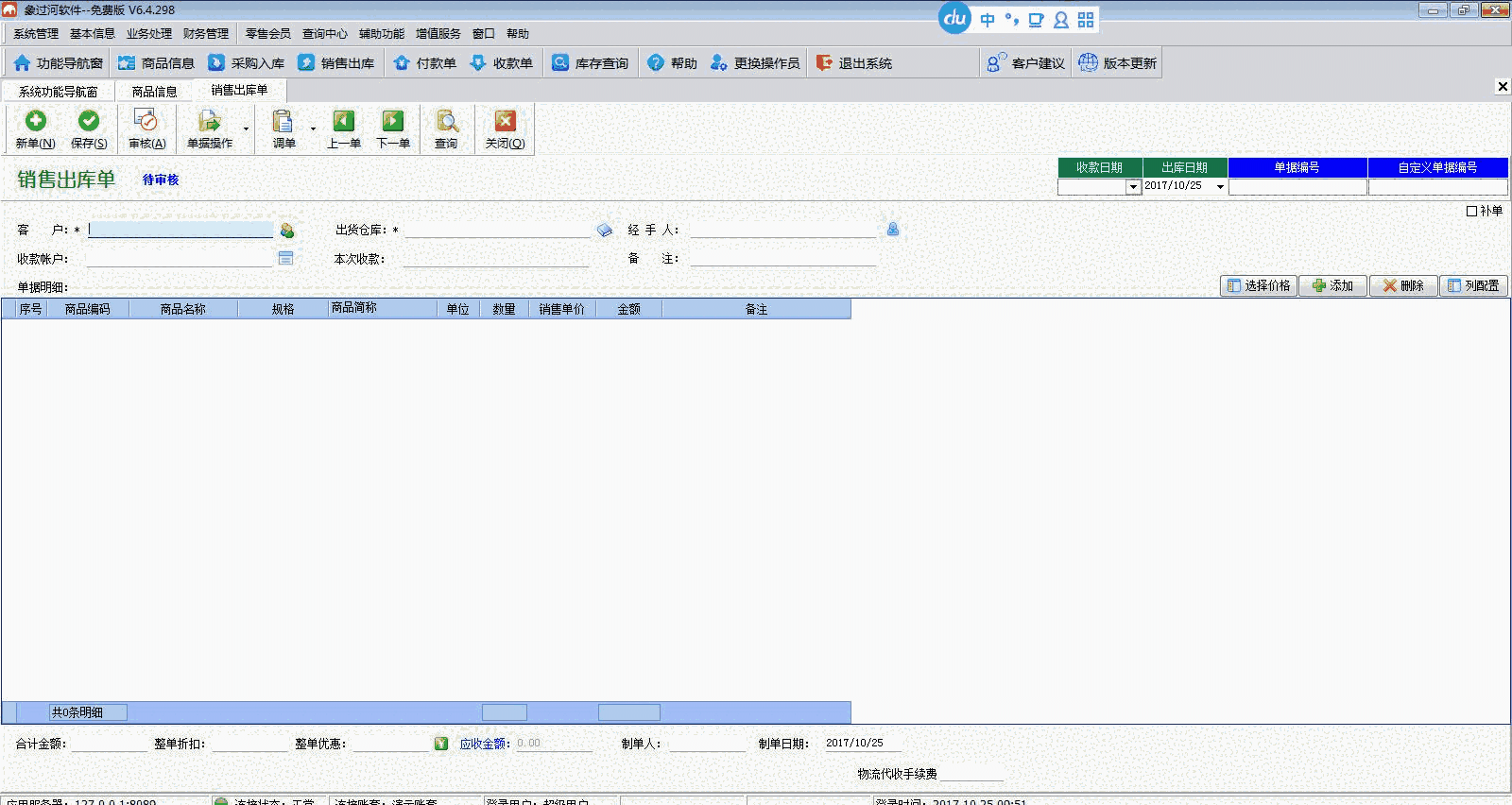The image size is (1512, 805).
Task: Click the green icon before 应收金额
Action: click(x=441, y=744)
